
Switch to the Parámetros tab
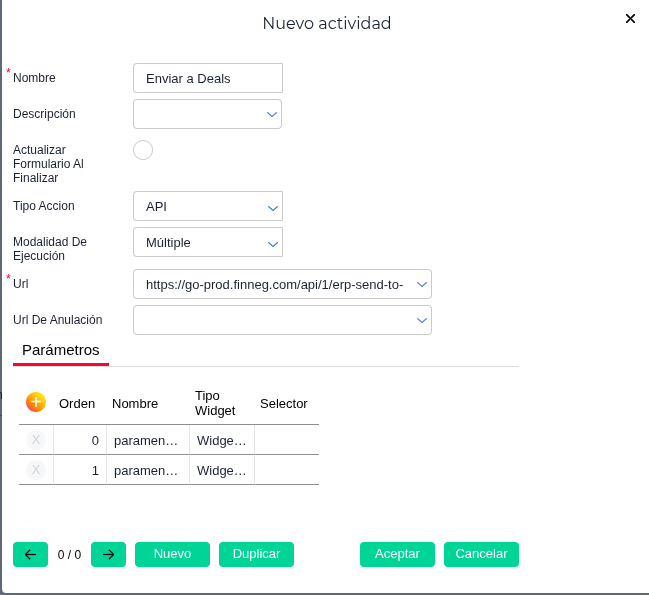click(x=61, y=350)
